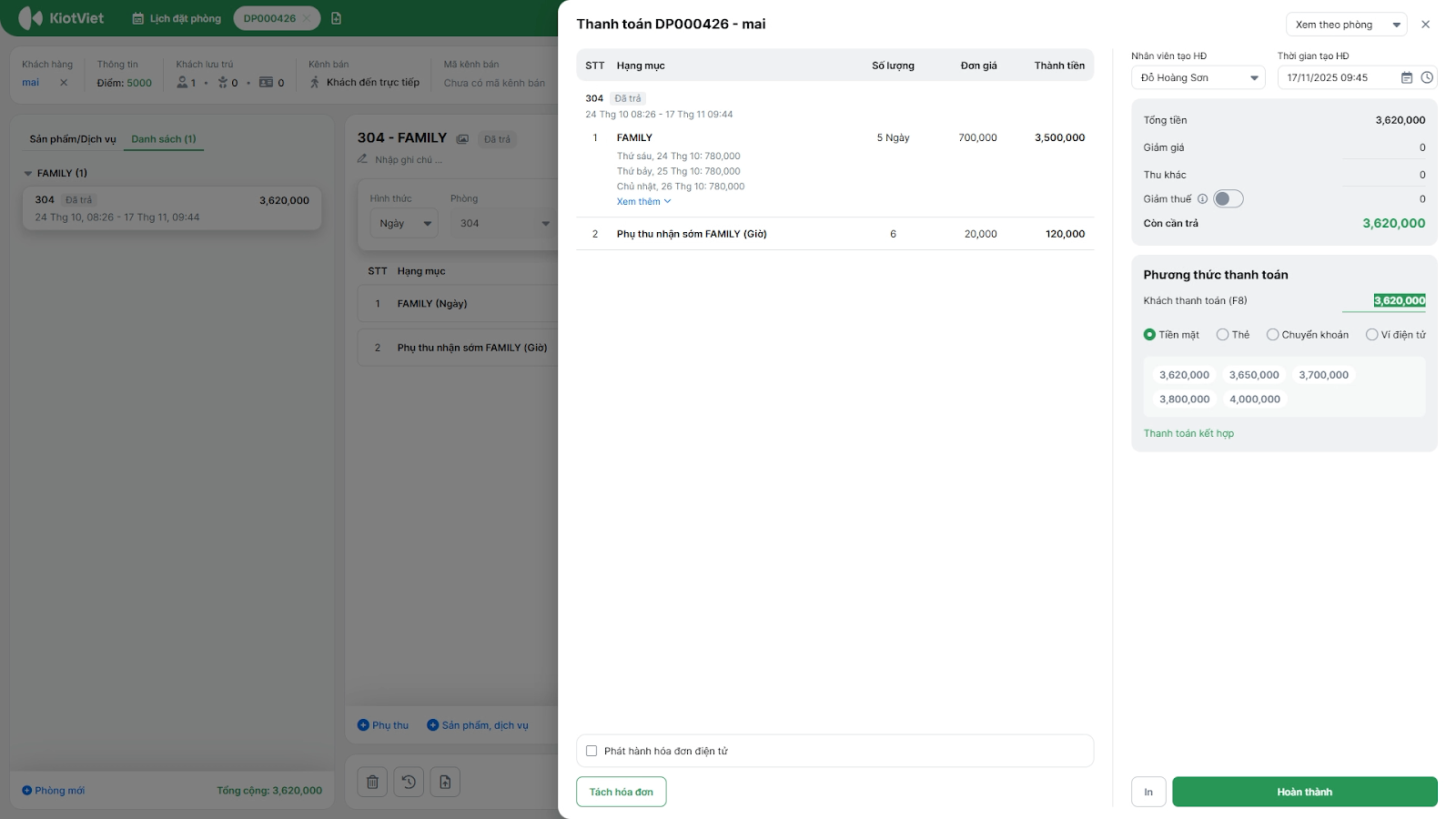Click the Tách hóa đơn button
The width and height of the screenshot is (1456, 819).
coord(621,792)
